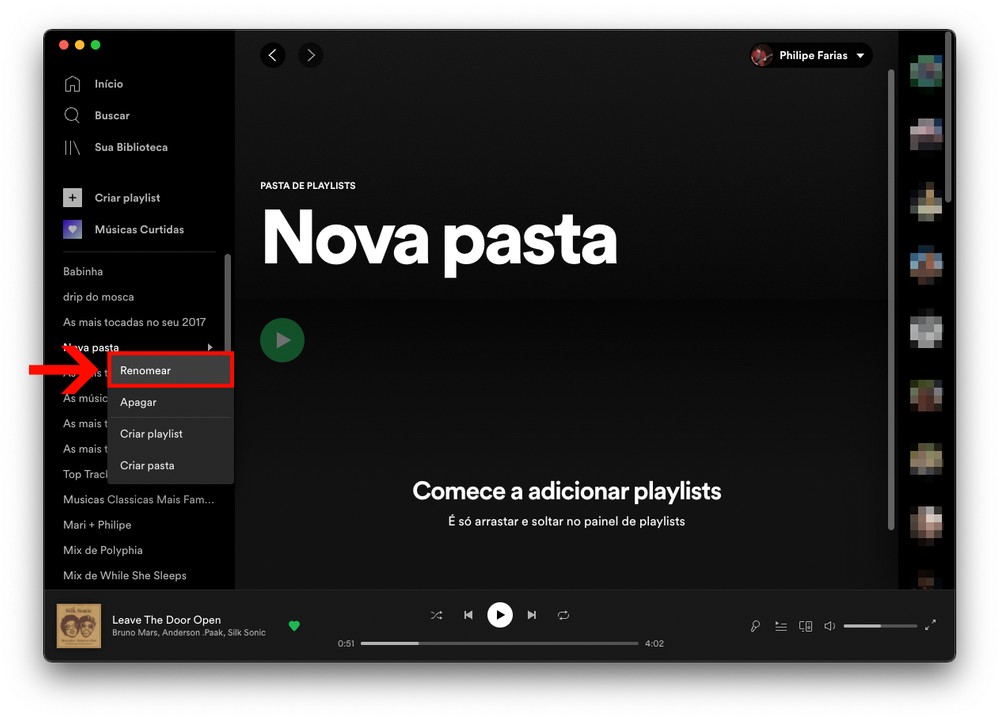Open the play queue icon
The height and width of the screenshot is (721, 1000).
pos(781,626)
